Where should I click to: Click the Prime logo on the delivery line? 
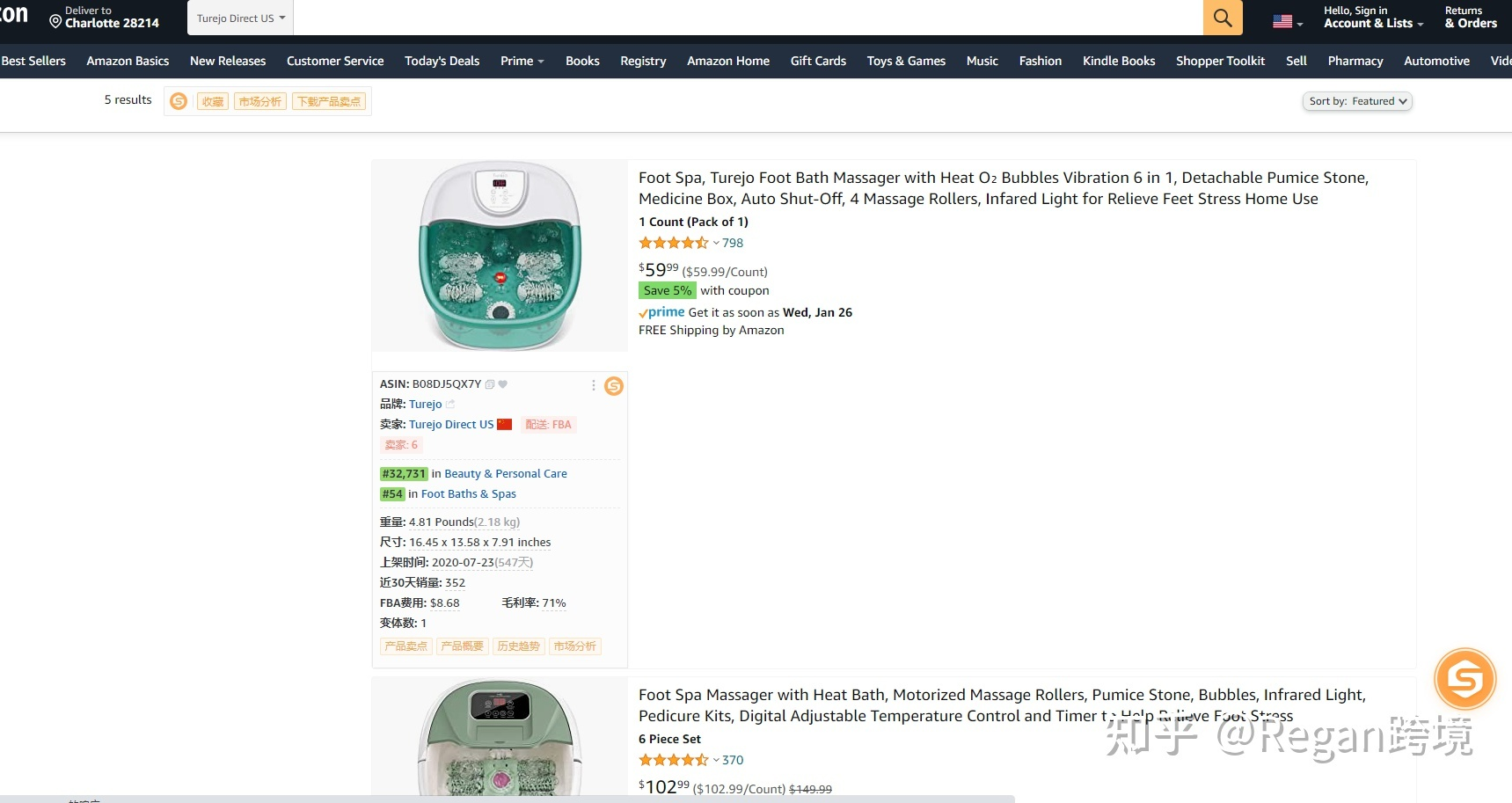coord(661,312)
